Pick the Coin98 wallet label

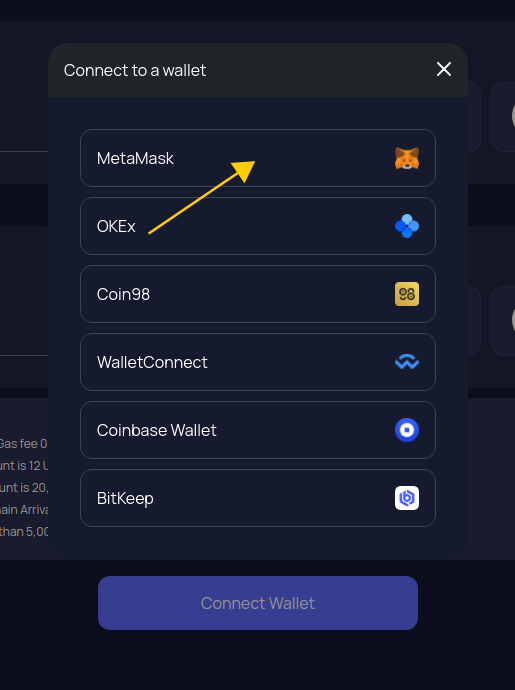point(123,294)
